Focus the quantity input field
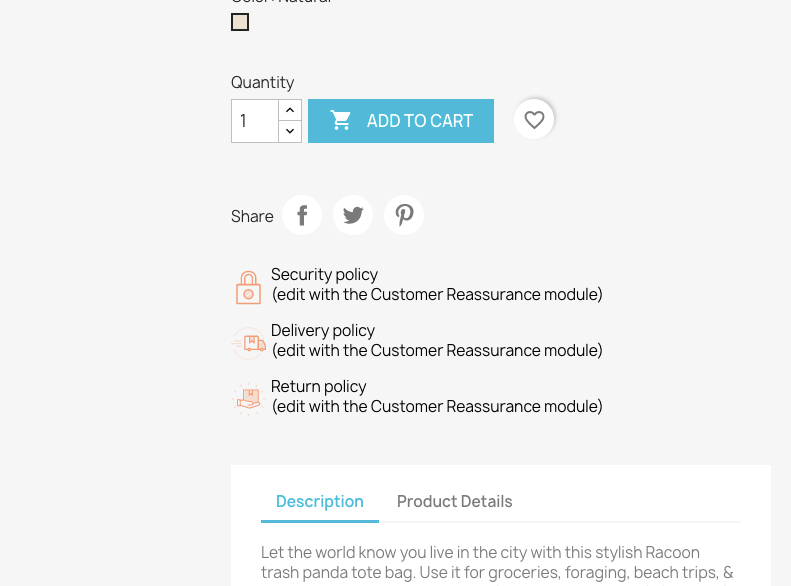 click(255, 121)
